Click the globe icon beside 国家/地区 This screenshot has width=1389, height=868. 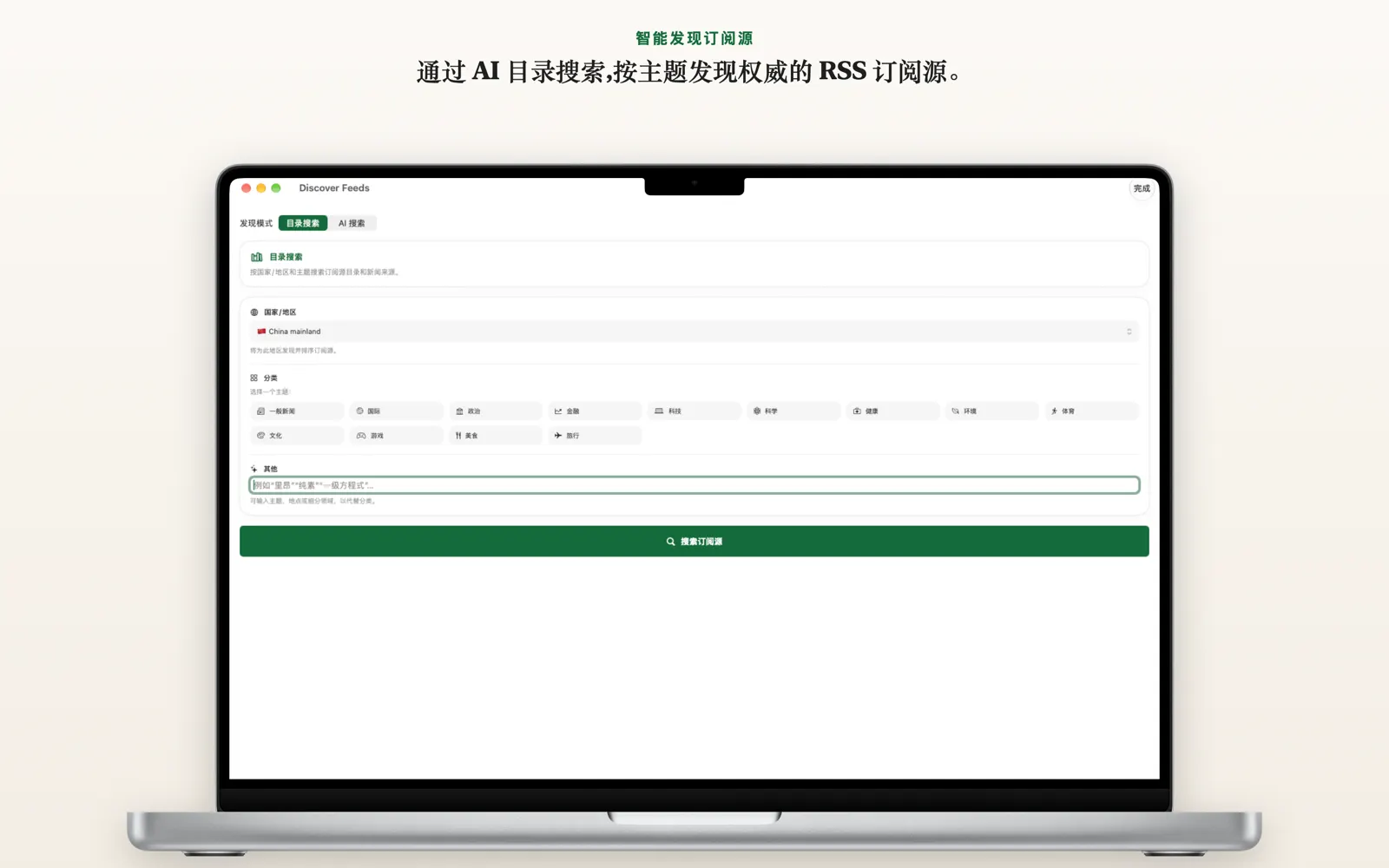254,312
